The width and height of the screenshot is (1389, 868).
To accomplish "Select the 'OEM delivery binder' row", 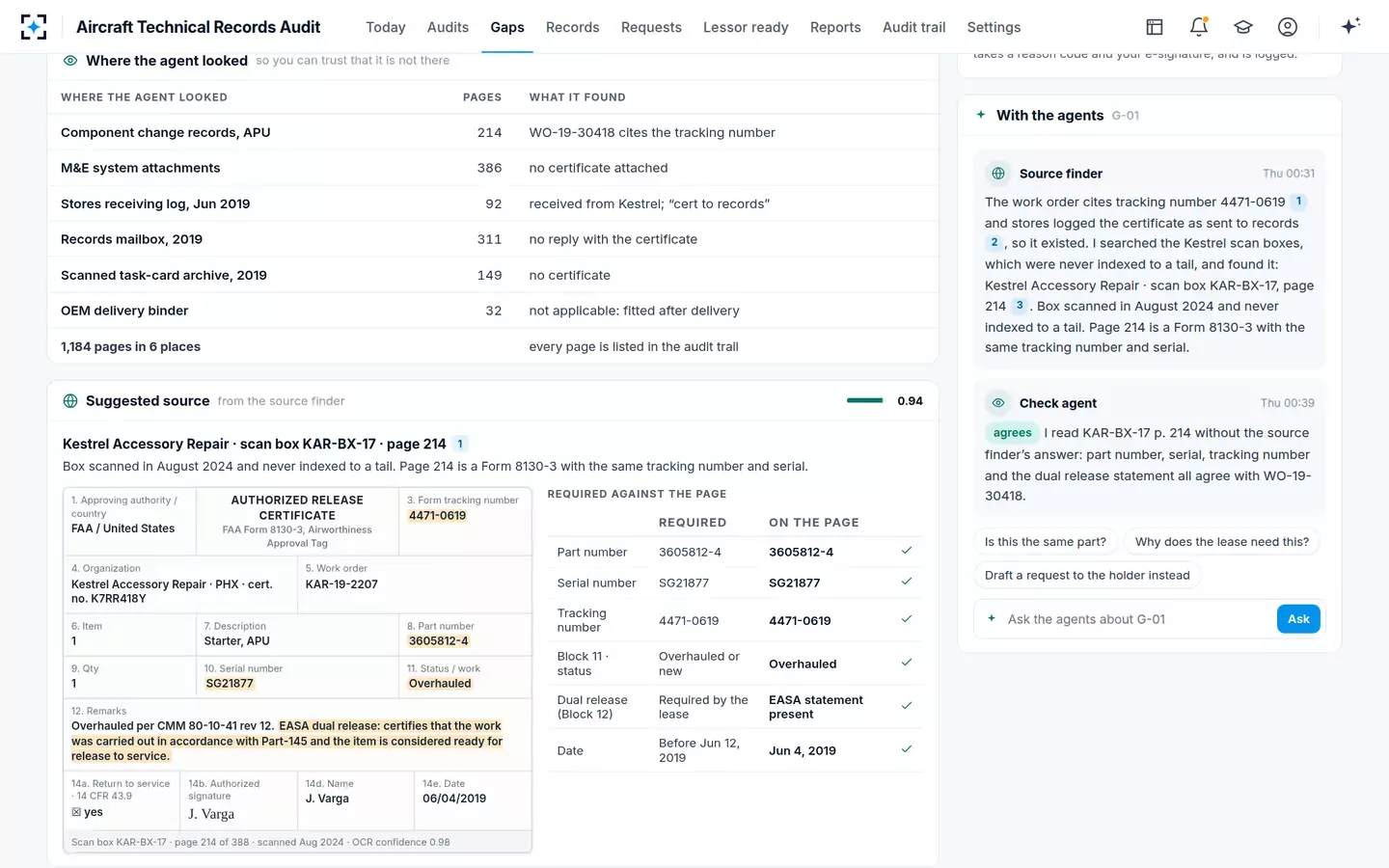I will coord(493,311).
